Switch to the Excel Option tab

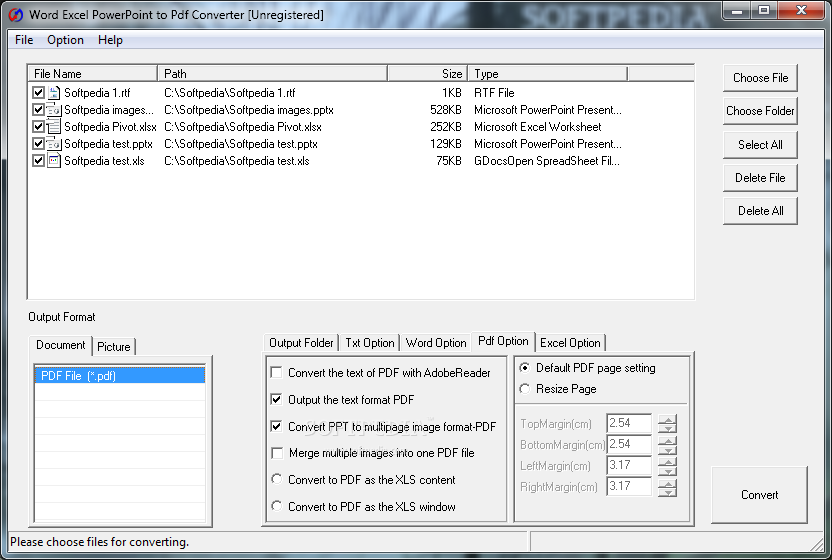570,343
